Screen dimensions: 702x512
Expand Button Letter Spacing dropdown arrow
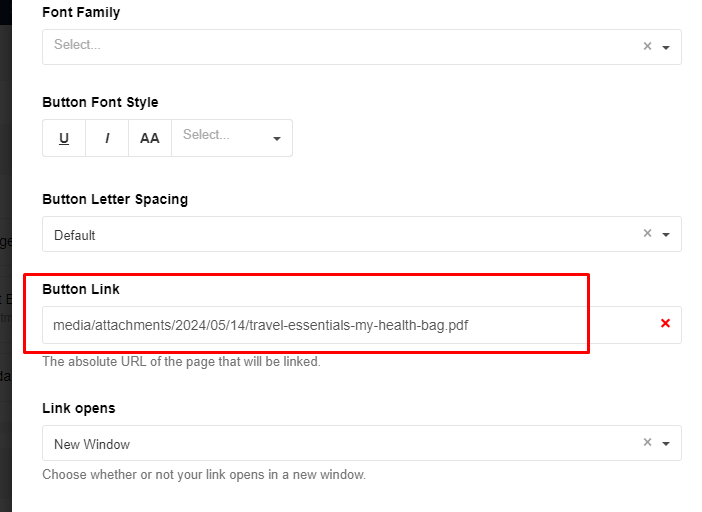[666, 235]
